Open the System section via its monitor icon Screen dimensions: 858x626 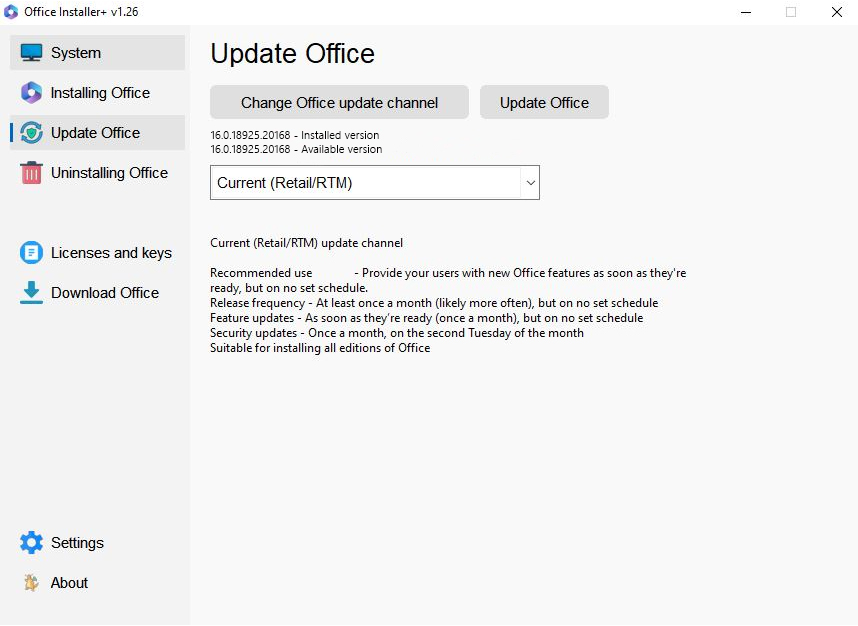(x=31, y=53)
